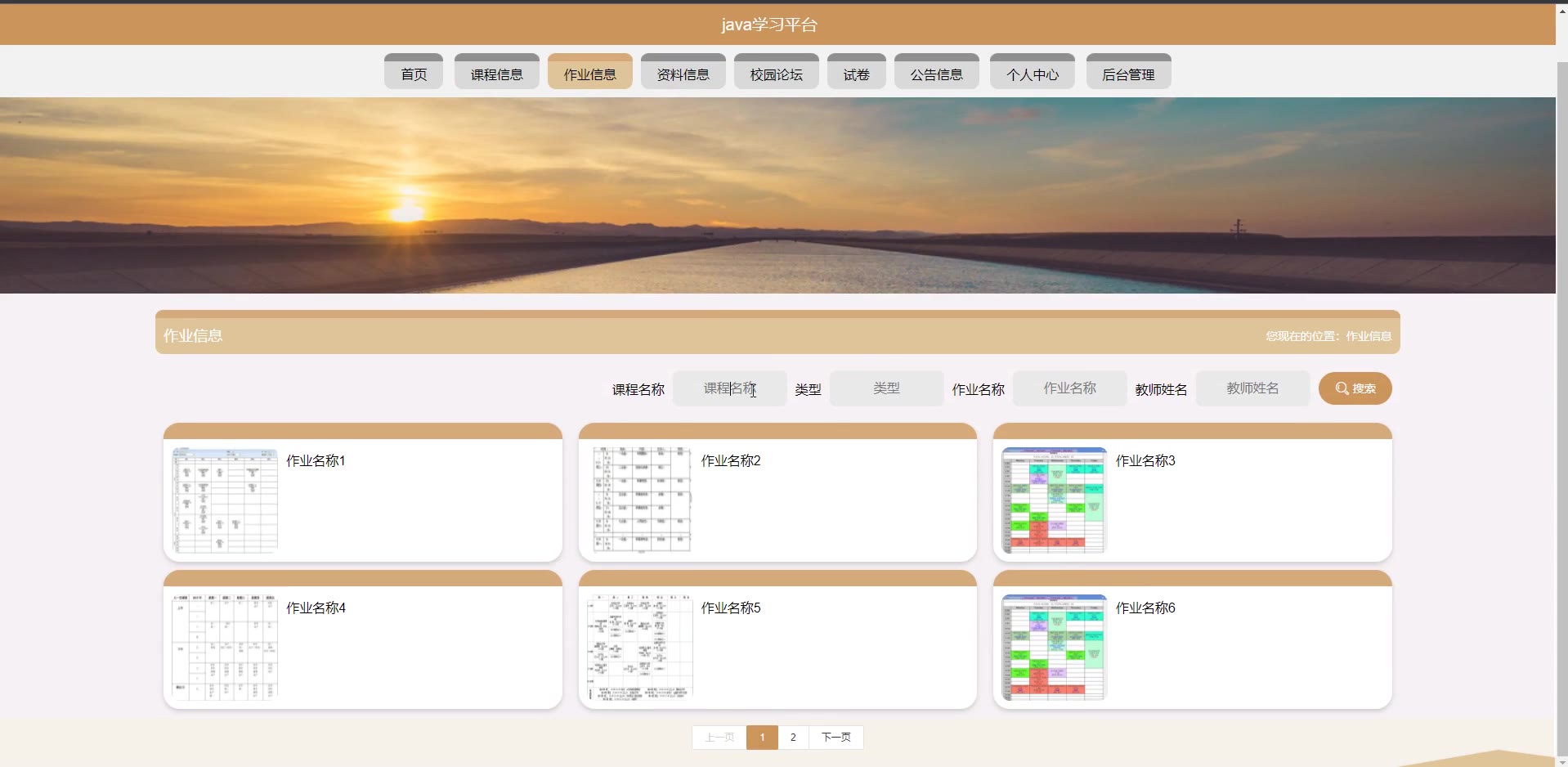Click the scrollbar down arrow
This screenshot has height=767, width=1568.
pyautogui.click(x=1561, y=761)
